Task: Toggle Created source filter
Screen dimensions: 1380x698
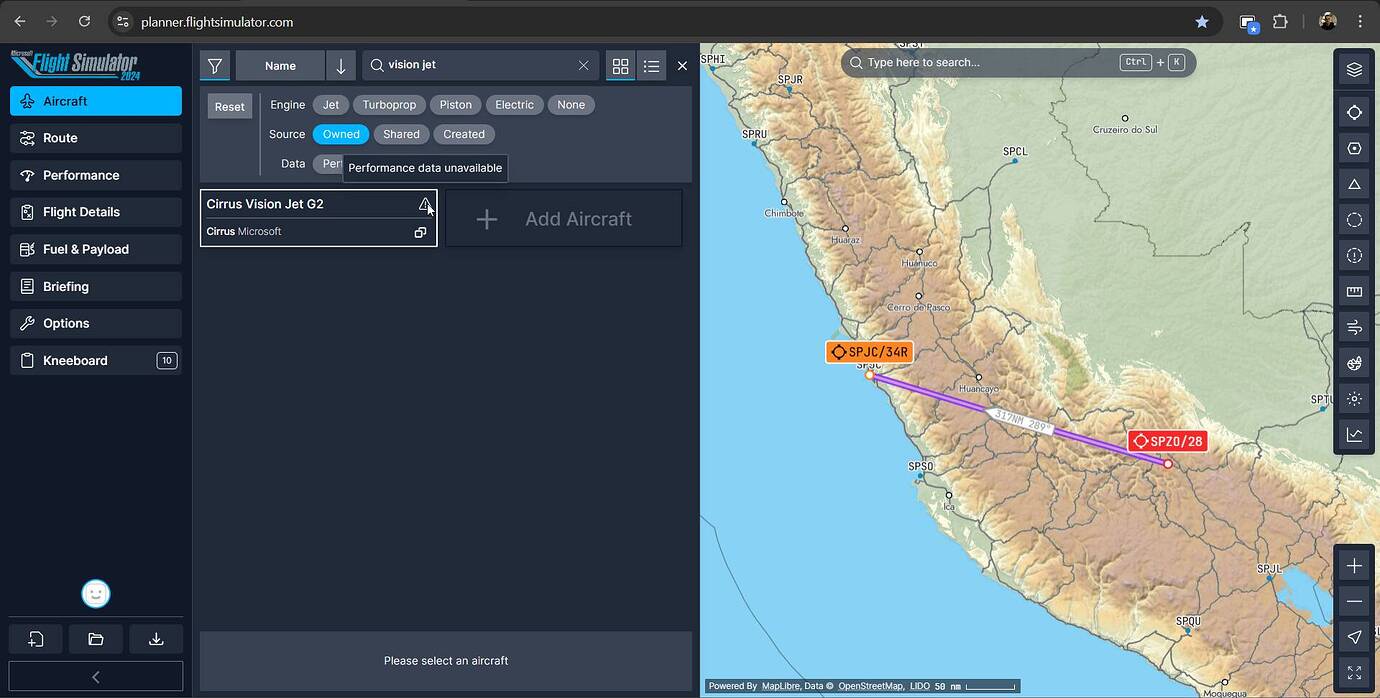Action: pyautogui.click(x=464, y=134)
